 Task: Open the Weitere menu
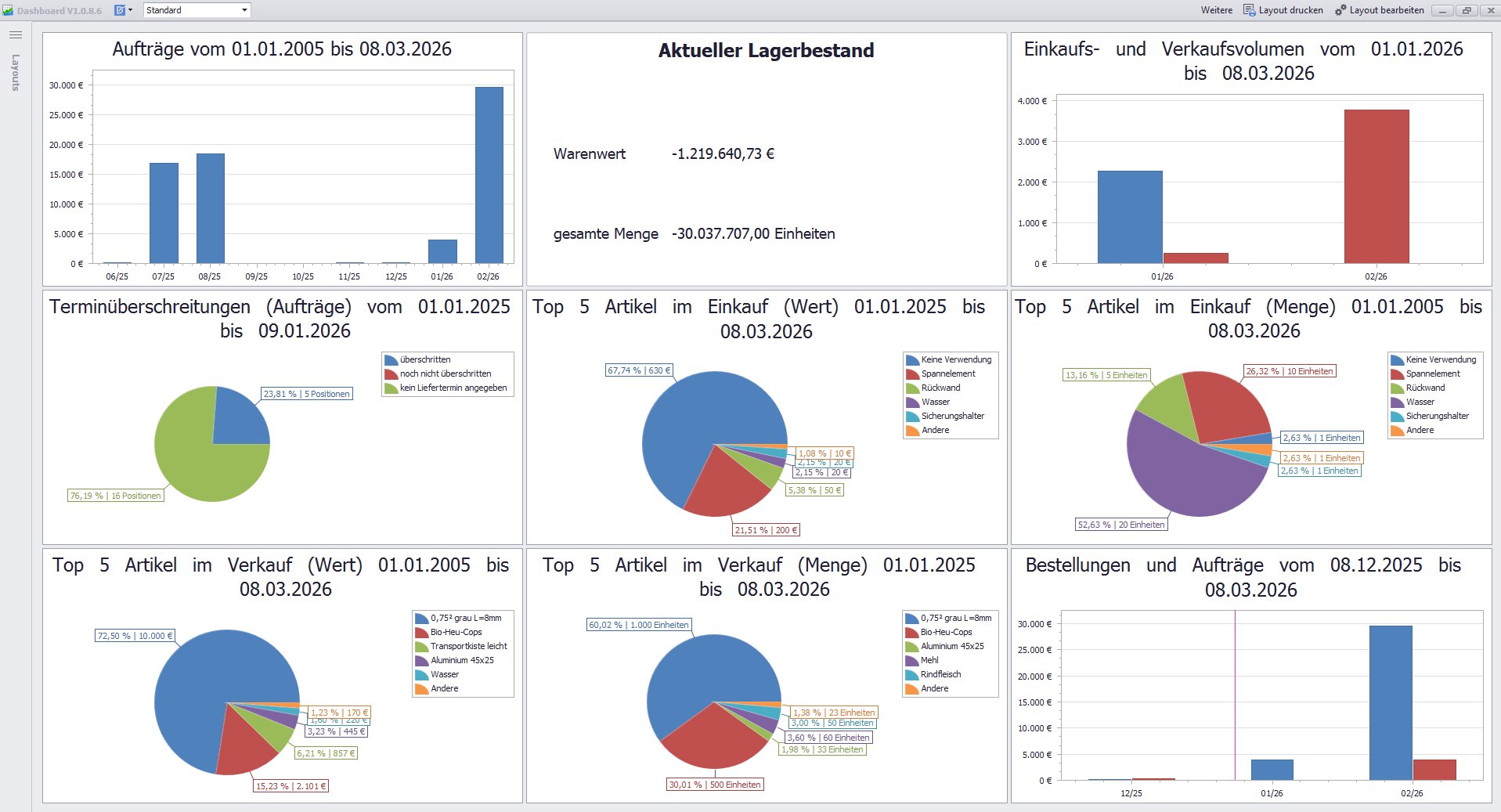point(1216,10)
